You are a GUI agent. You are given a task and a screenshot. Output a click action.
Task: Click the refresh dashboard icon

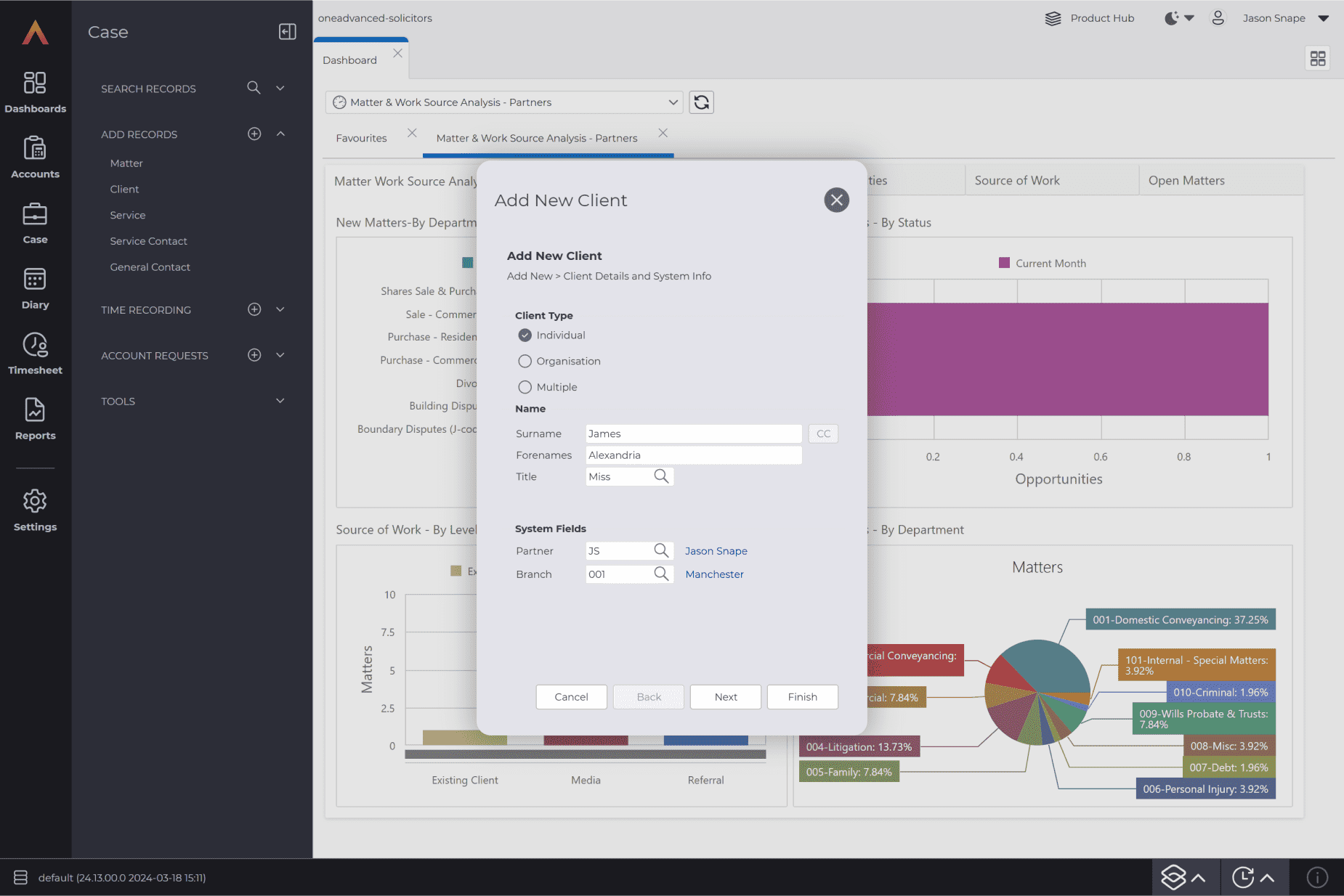coord(701,102)
